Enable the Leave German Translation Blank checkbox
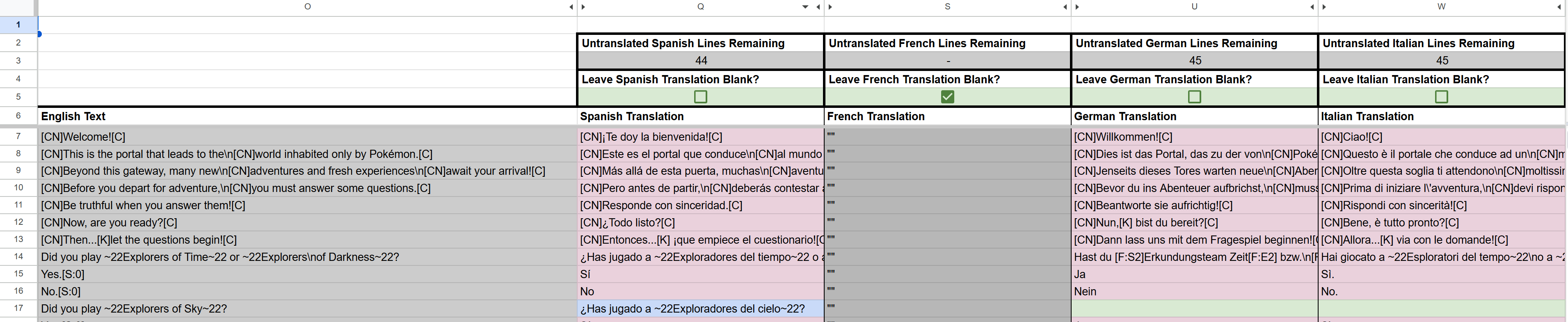 click(1194, 97)
